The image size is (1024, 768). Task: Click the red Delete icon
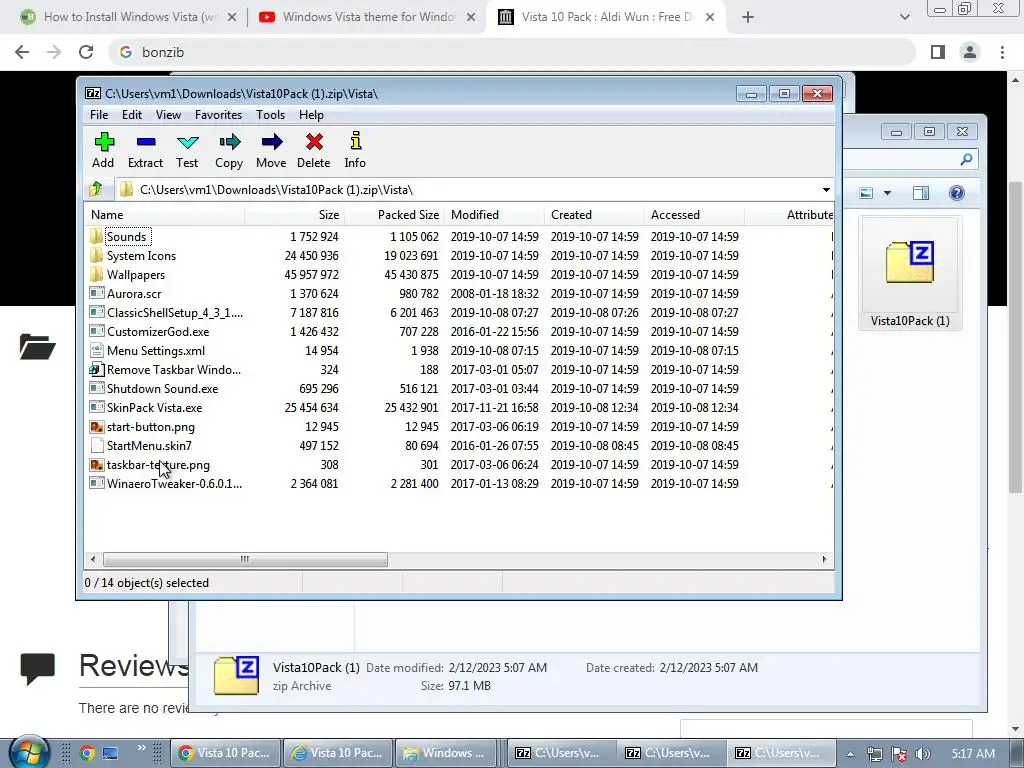point(314,142)
